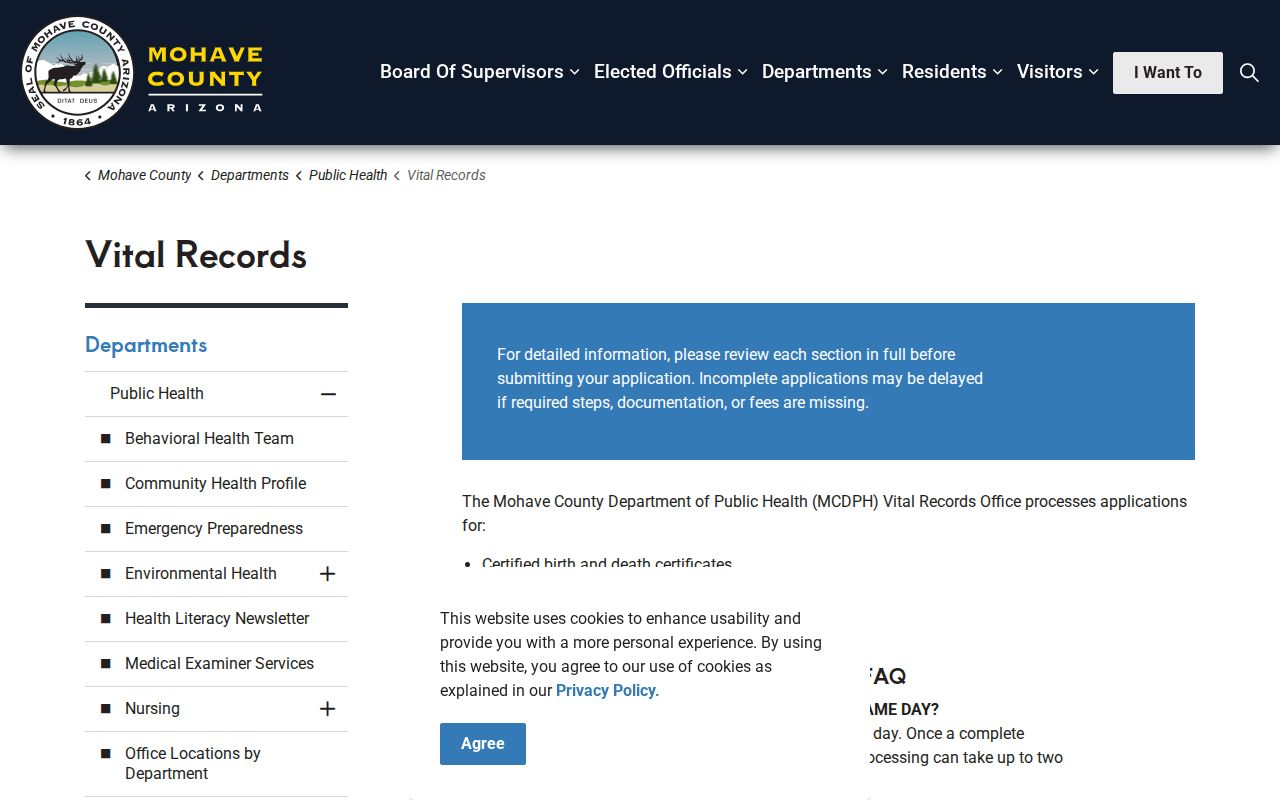Click the Departments sidebar heading
The image size is (1280, 800).
(x=146, y=345)
